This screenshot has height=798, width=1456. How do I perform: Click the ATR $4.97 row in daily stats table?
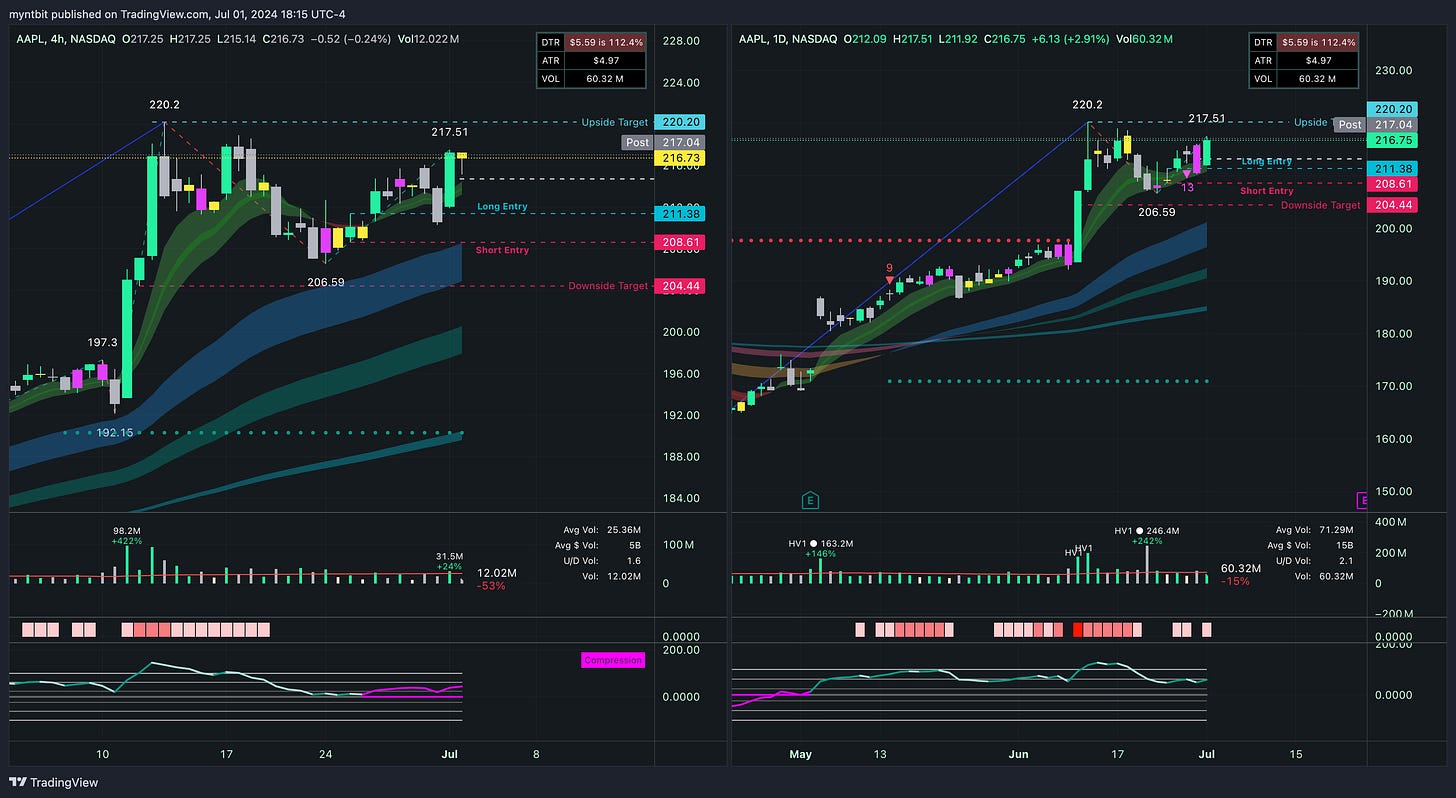click(x=1304, y=61)
